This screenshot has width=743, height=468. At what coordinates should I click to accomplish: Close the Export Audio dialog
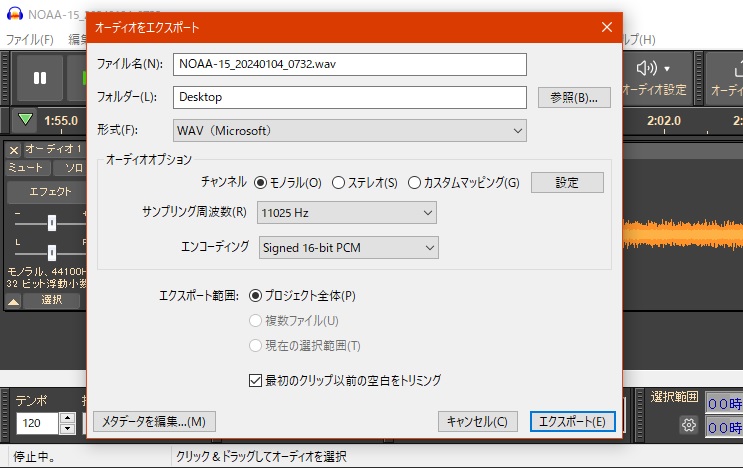(605, 29)
